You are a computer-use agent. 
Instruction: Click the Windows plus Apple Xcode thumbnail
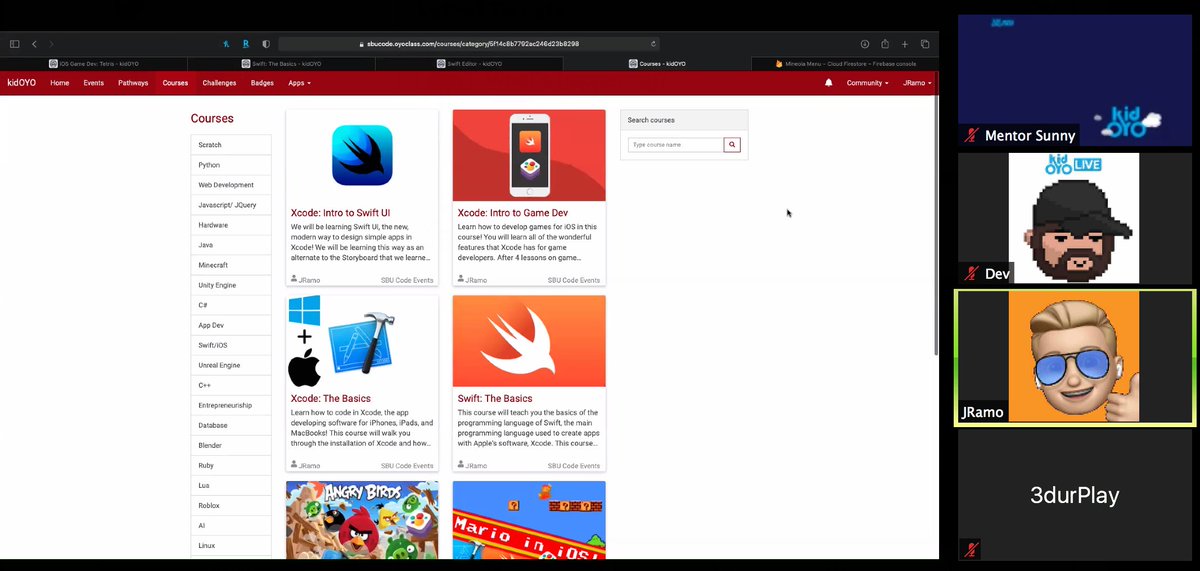click(x=362, y=341)
